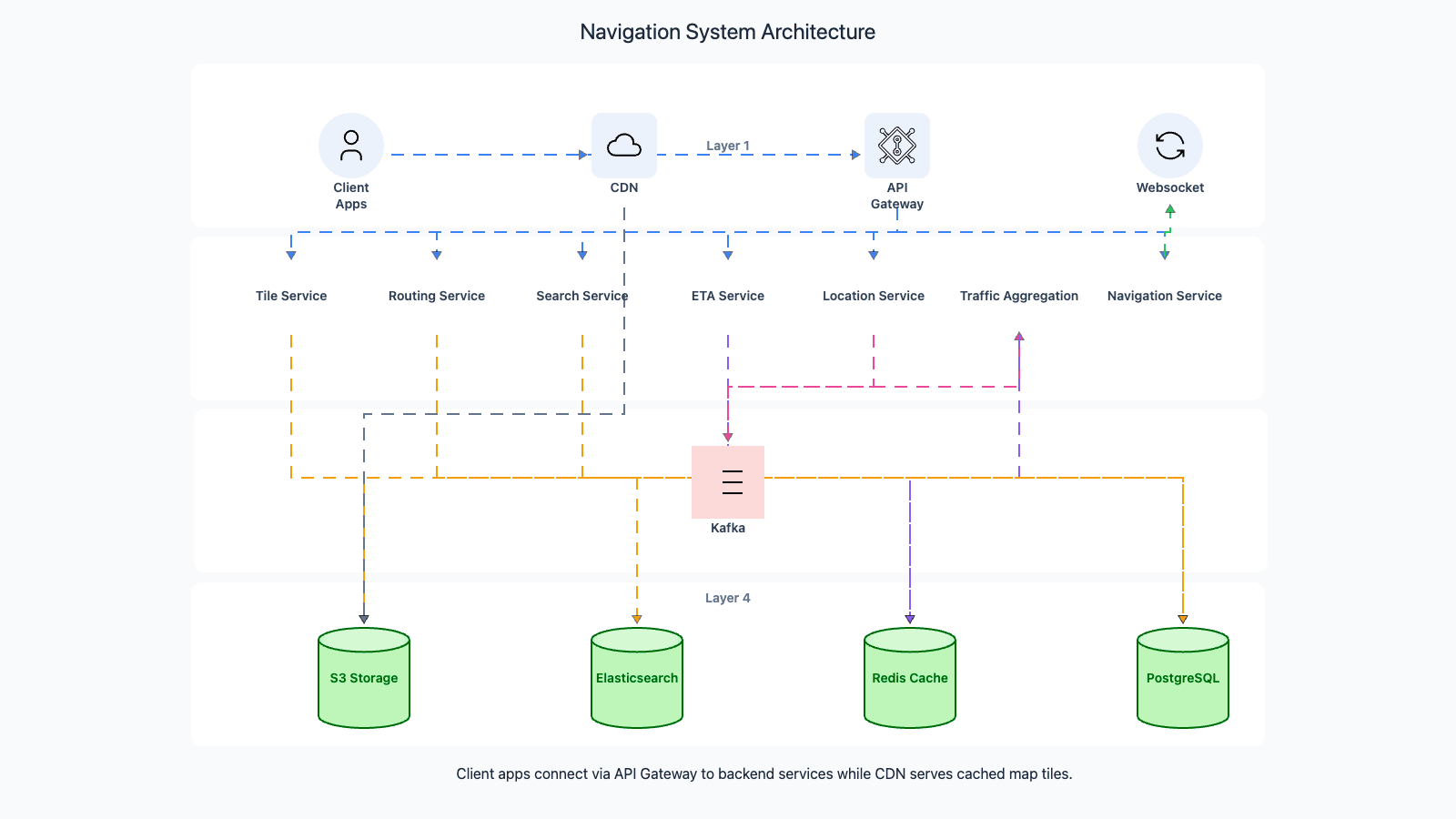Select the Navigation System Architecture title
1456x819 pixels.
[x=728, y=32]
